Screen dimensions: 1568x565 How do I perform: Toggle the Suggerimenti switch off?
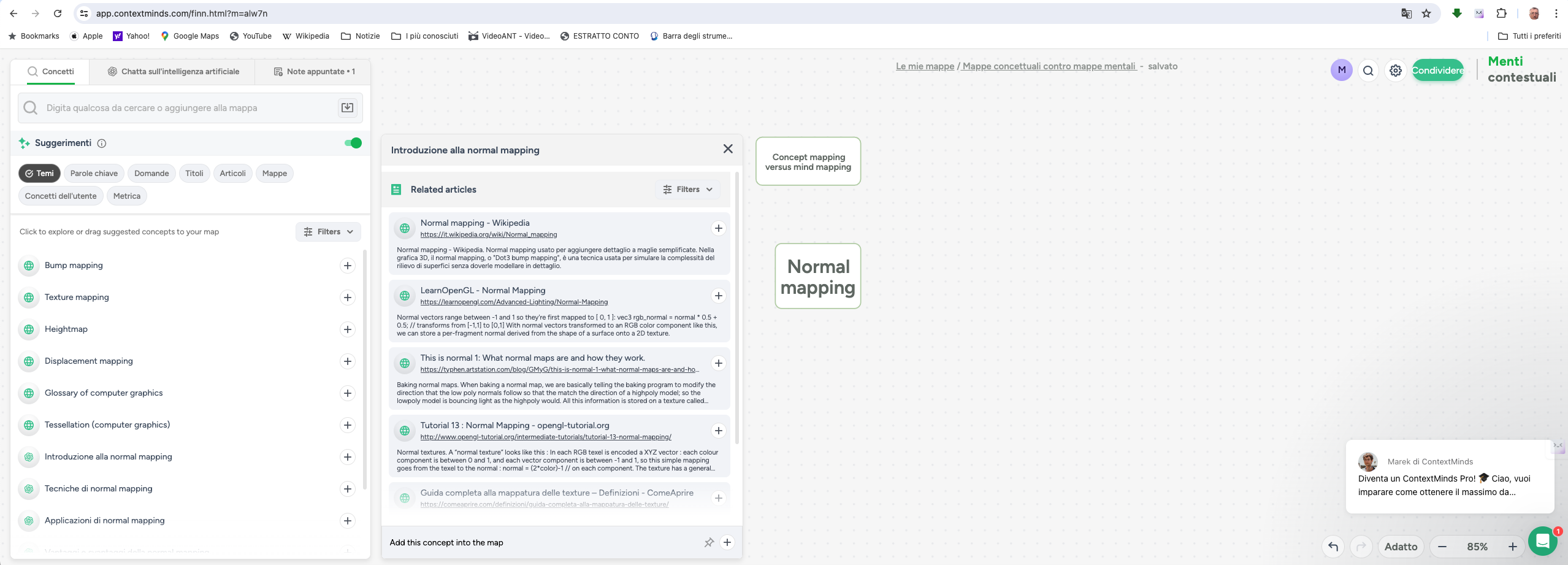(x=353, y=143)
